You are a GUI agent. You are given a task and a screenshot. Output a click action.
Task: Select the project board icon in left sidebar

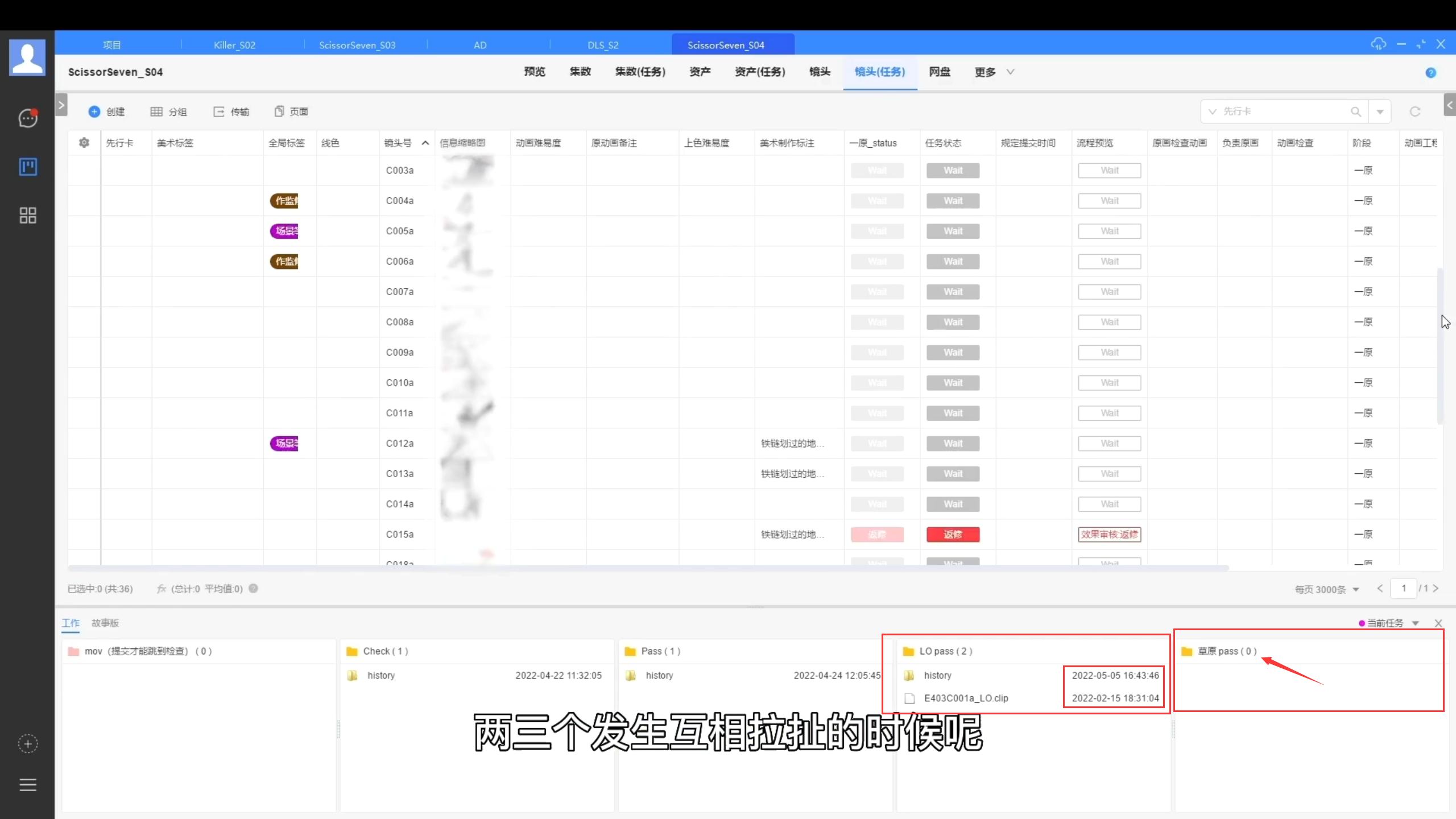[27, 167]
